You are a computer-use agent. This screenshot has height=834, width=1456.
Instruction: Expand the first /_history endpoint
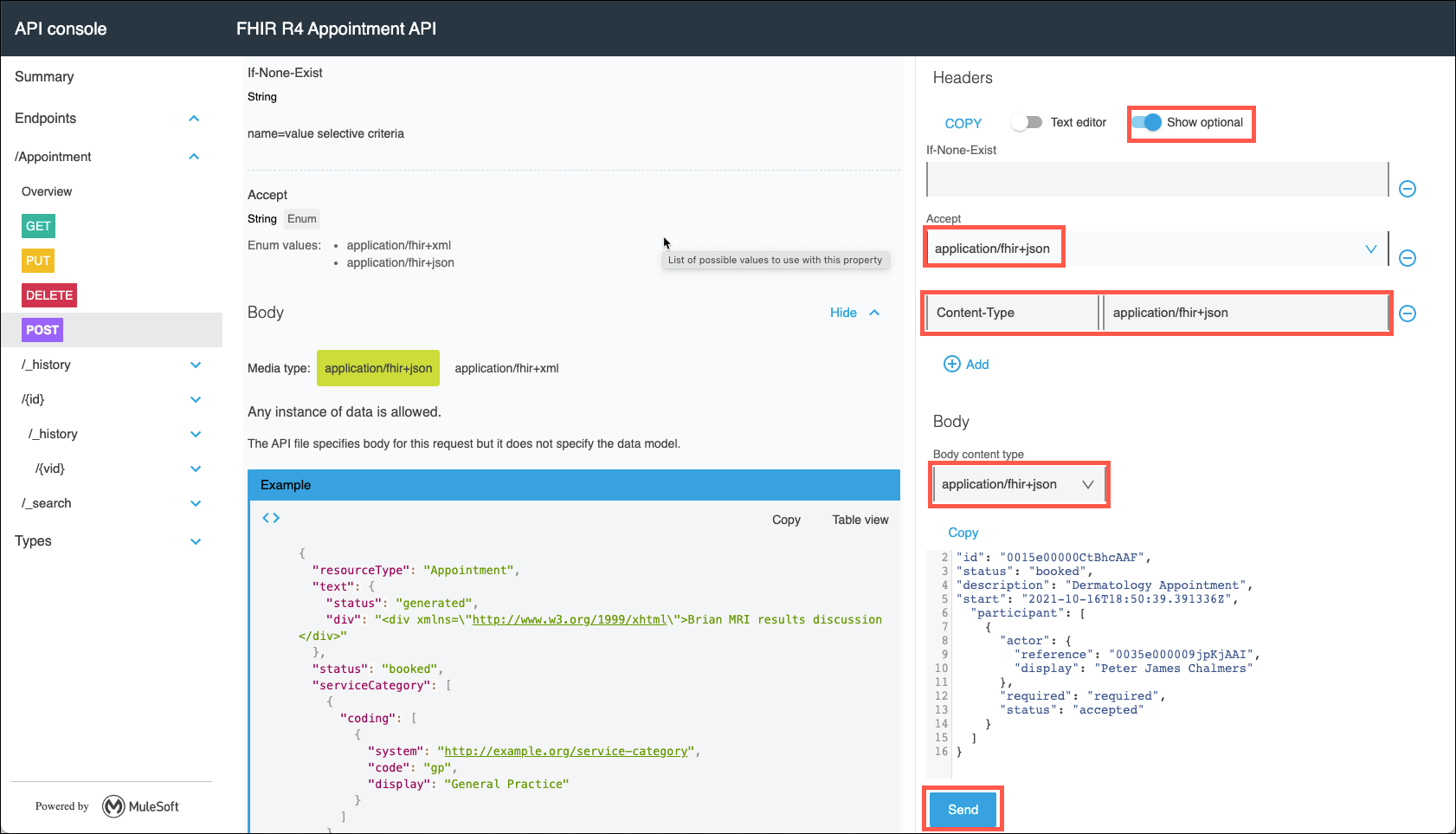tap(196, 365)
